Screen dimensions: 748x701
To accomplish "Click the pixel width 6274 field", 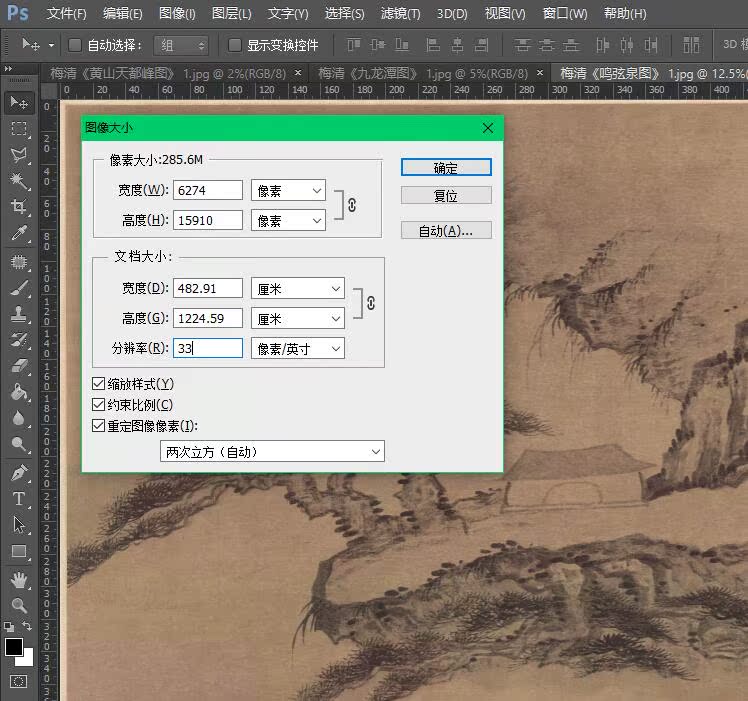I will (x=208, y=190).
